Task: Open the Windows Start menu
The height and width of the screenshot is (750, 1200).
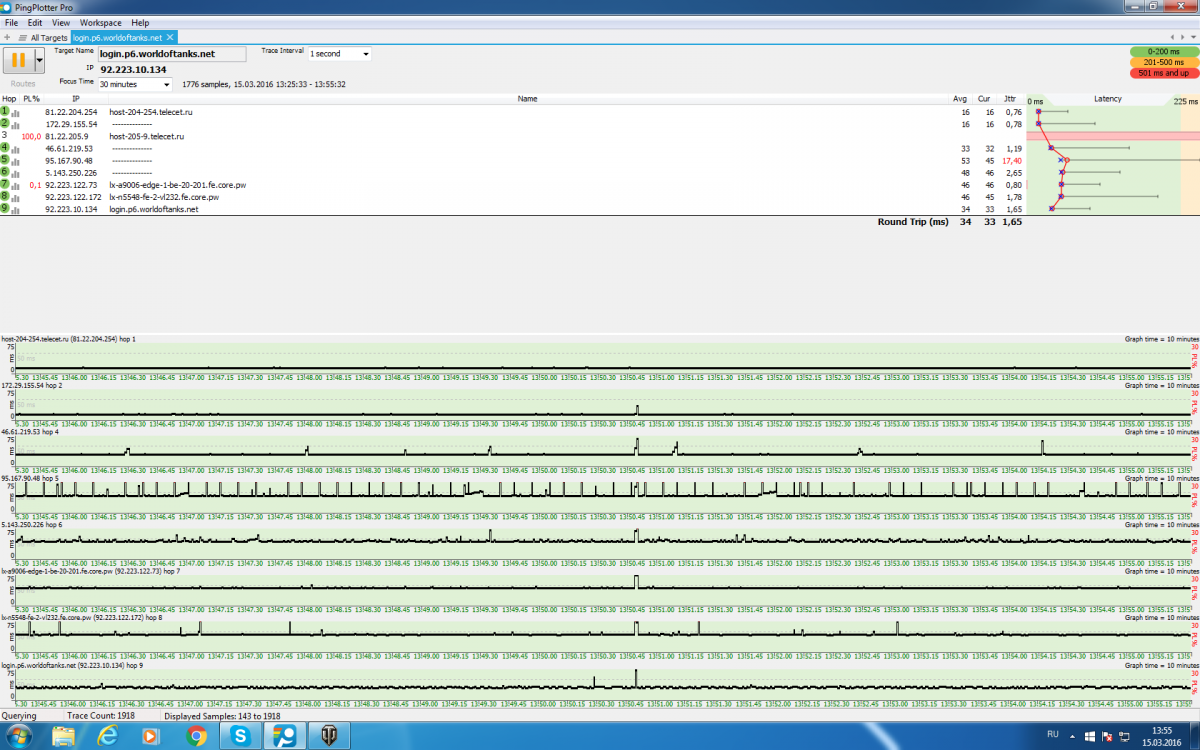Action: [19, 737]
